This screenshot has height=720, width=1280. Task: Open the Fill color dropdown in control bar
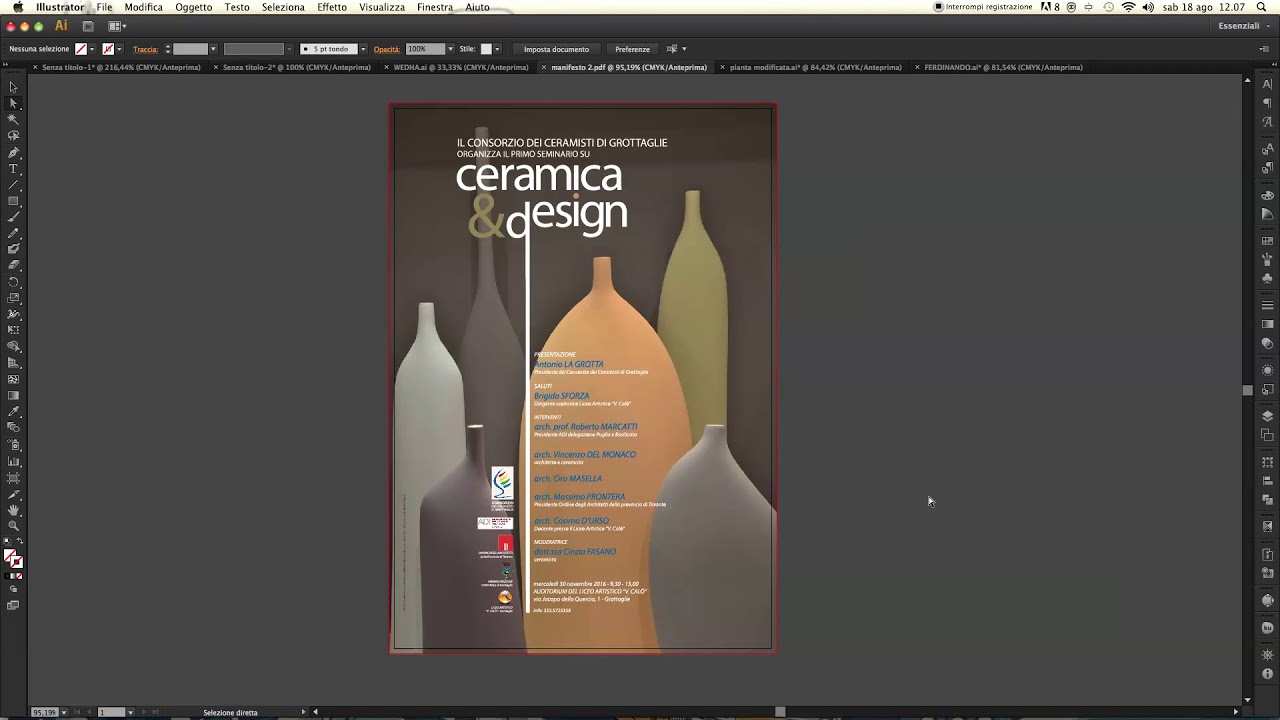[x=92, y=49]
